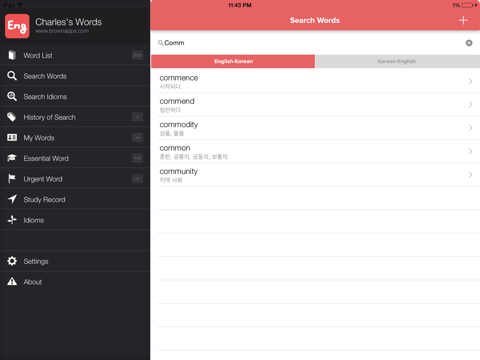Expand the commodity entry chevron
The image size is (480, 360).
click(470, 128)
